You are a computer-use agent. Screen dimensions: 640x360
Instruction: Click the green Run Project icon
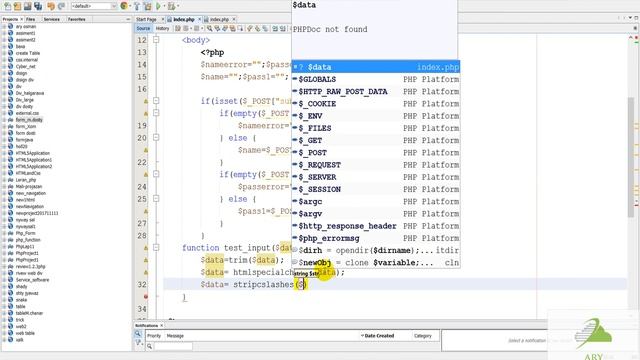(159, 6)
